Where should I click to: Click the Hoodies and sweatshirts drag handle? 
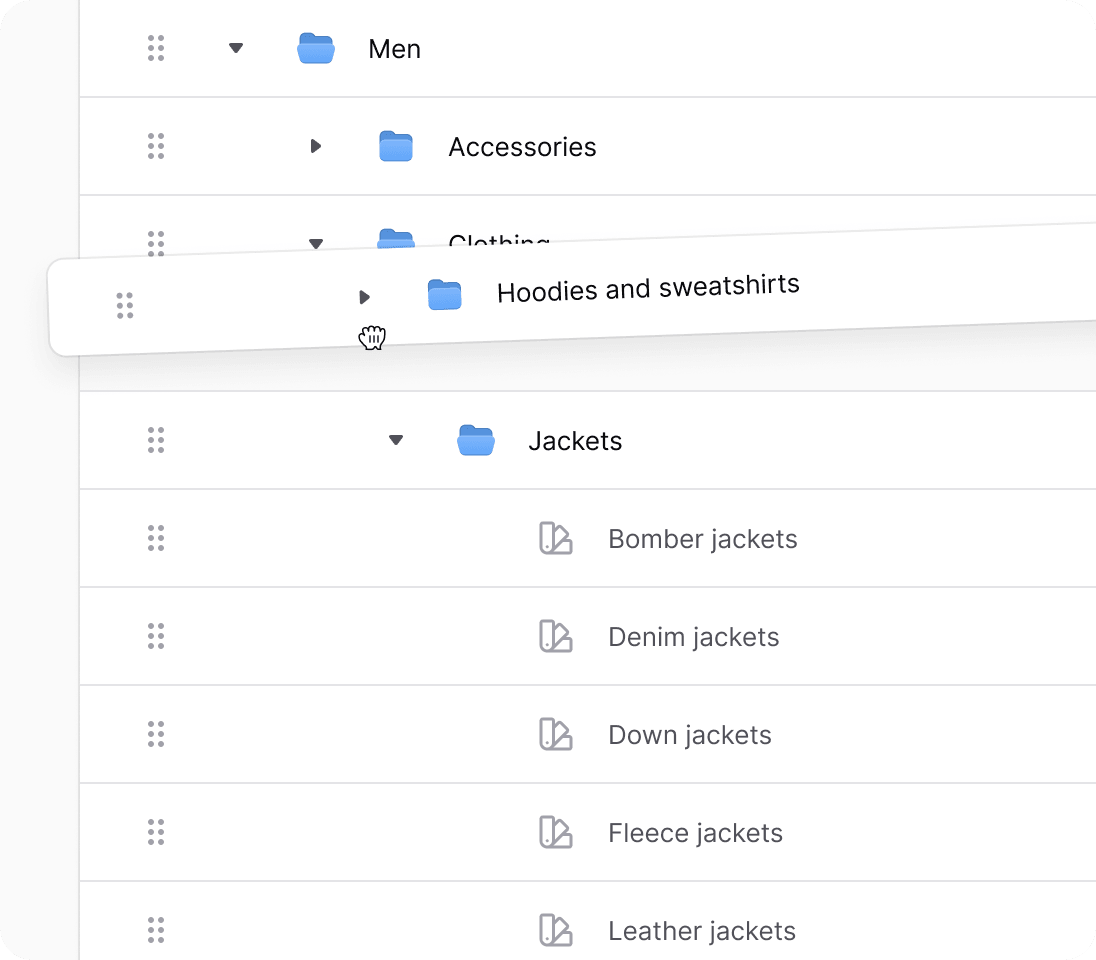[x=125, y=305]
